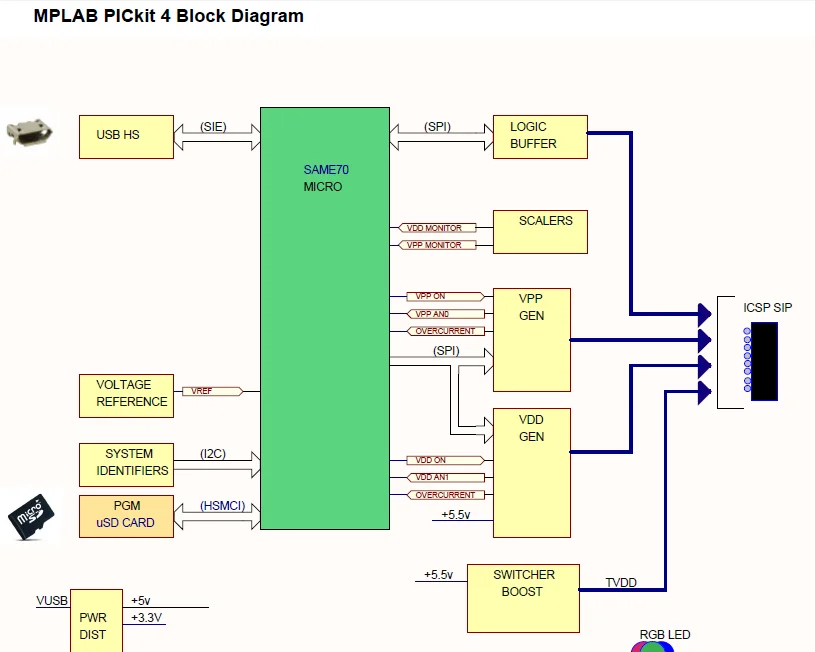Click the VPP GEN block

[531, 339]
